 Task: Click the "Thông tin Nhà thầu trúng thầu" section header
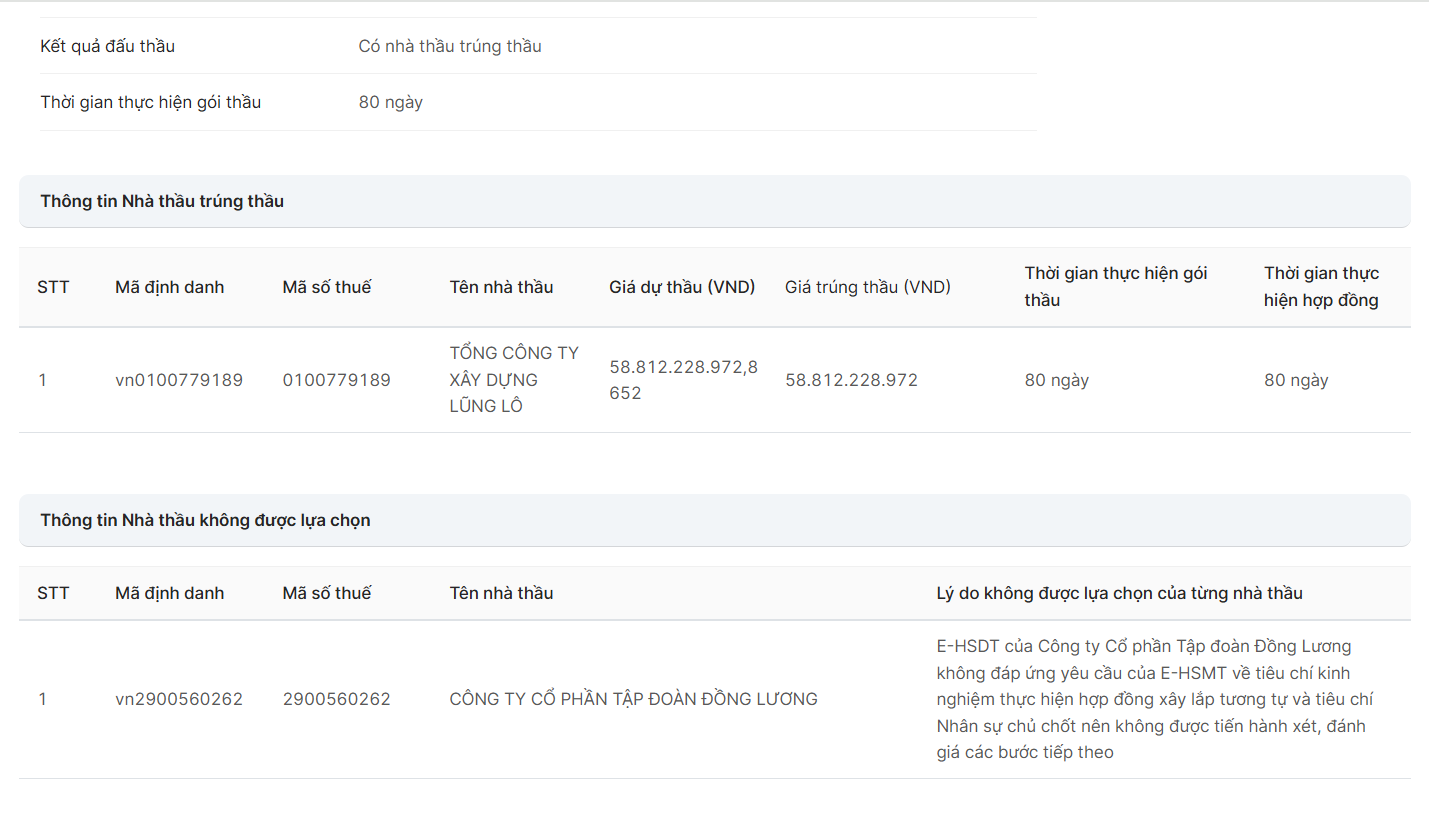click(162, 201)
